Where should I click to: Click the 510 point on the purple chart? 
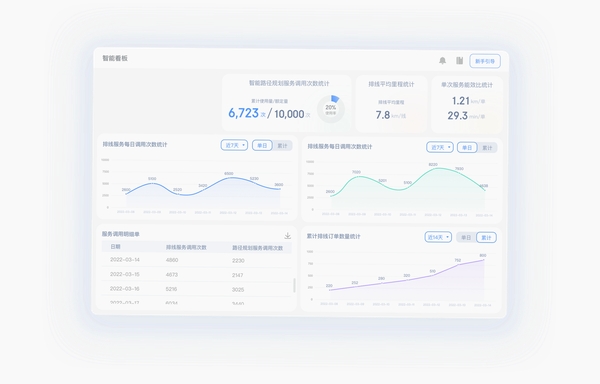(x=432, y=272)
